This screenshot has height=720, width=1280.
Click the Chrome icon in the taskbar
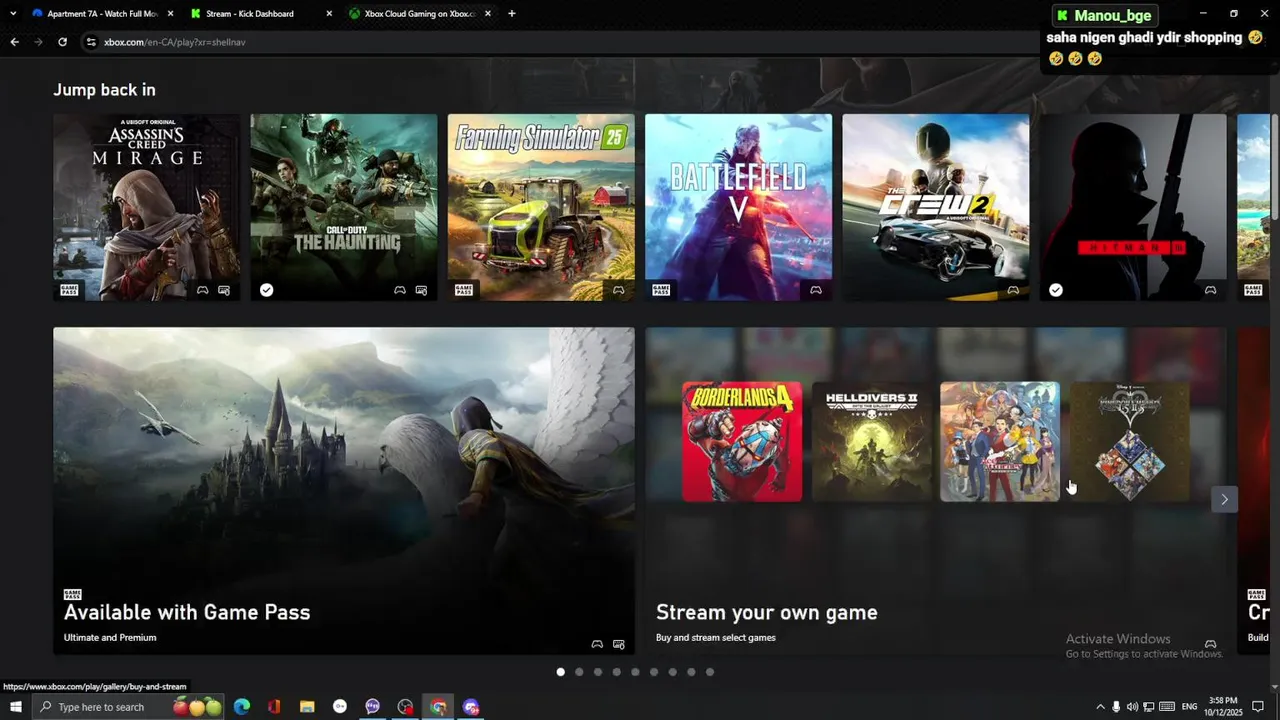coord(438,707)
